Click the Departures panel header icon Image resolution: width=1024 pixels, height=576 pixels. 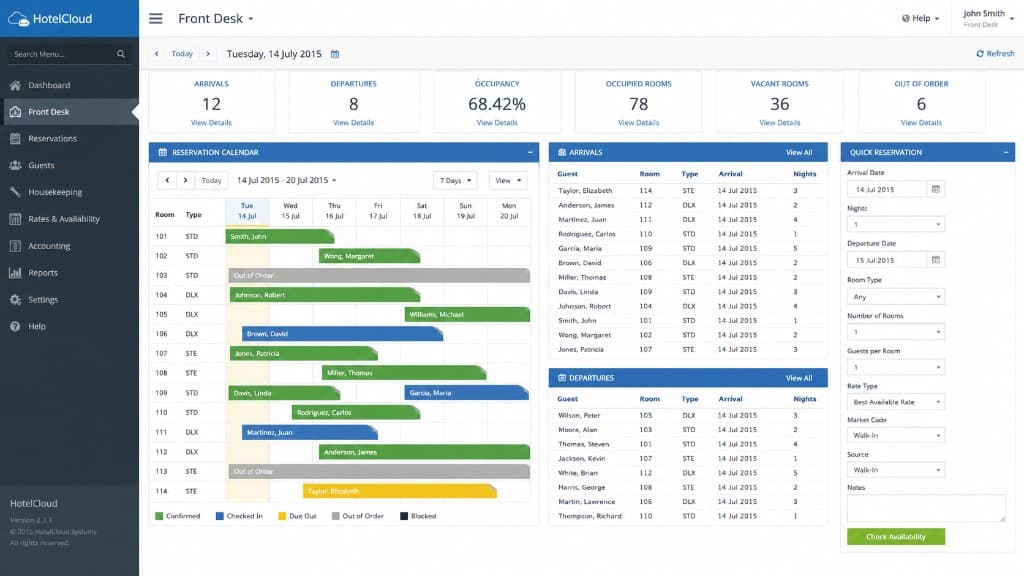pyautogui.click(x=562, y=378)
